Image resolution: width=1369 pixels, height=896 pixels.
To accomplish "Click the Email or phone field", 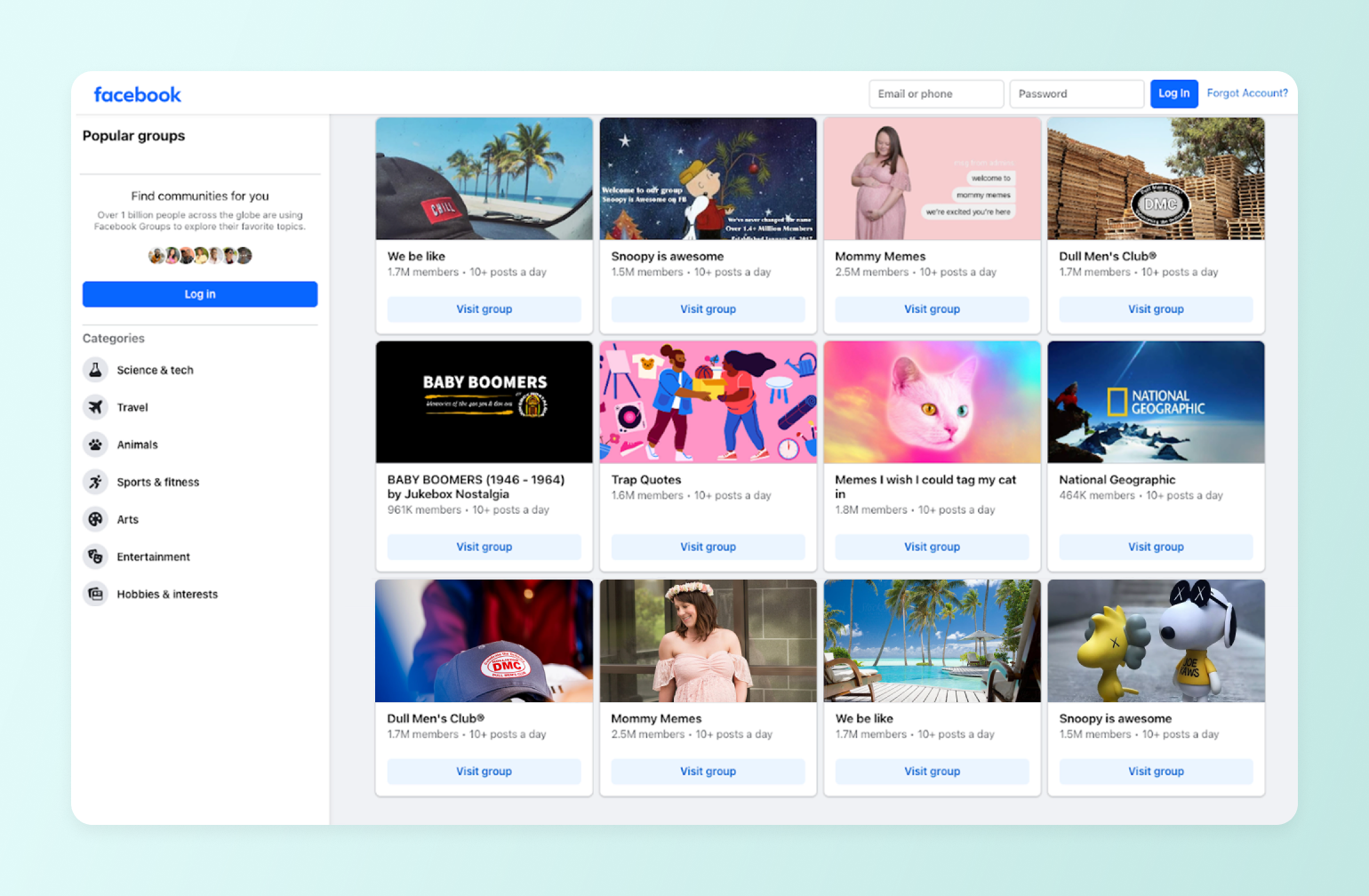I will [936, 94].
